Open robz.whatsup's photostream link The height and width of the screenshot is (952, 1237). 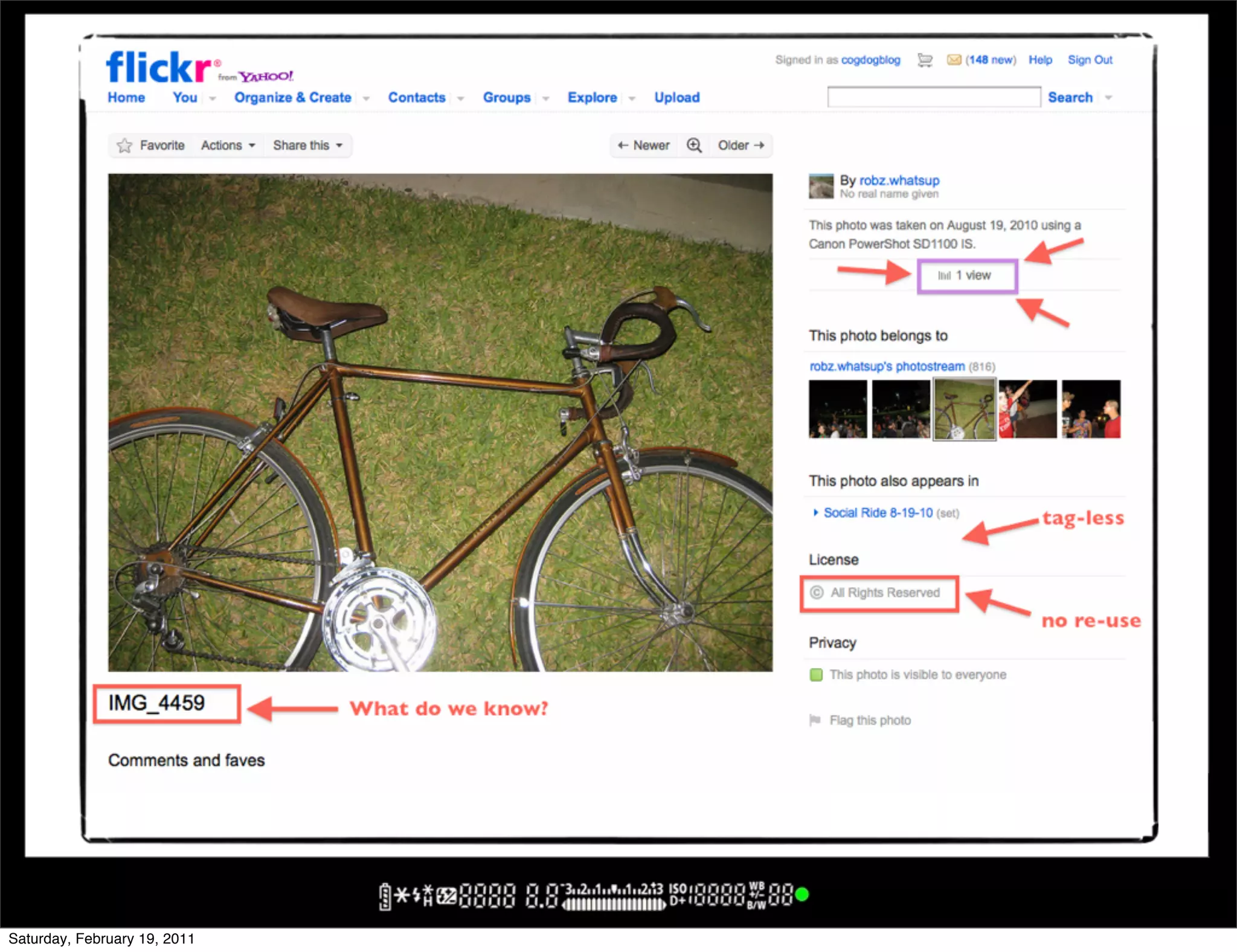(887, 367)
